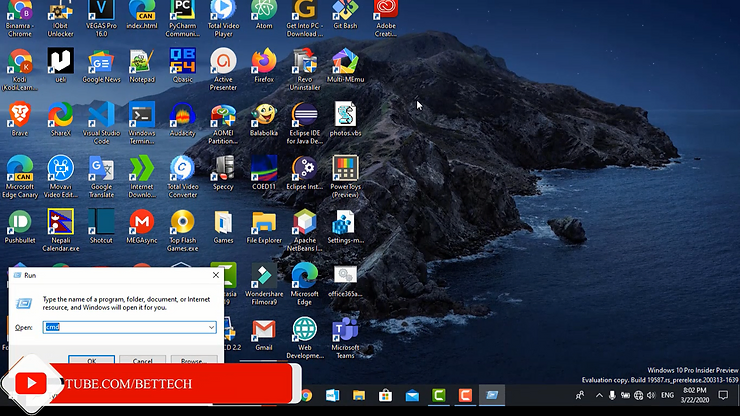The width and height of the screenshot is (740, 416).
Task: Open Nepali Calendar.exe desktop icon
Action: (60, 230)
